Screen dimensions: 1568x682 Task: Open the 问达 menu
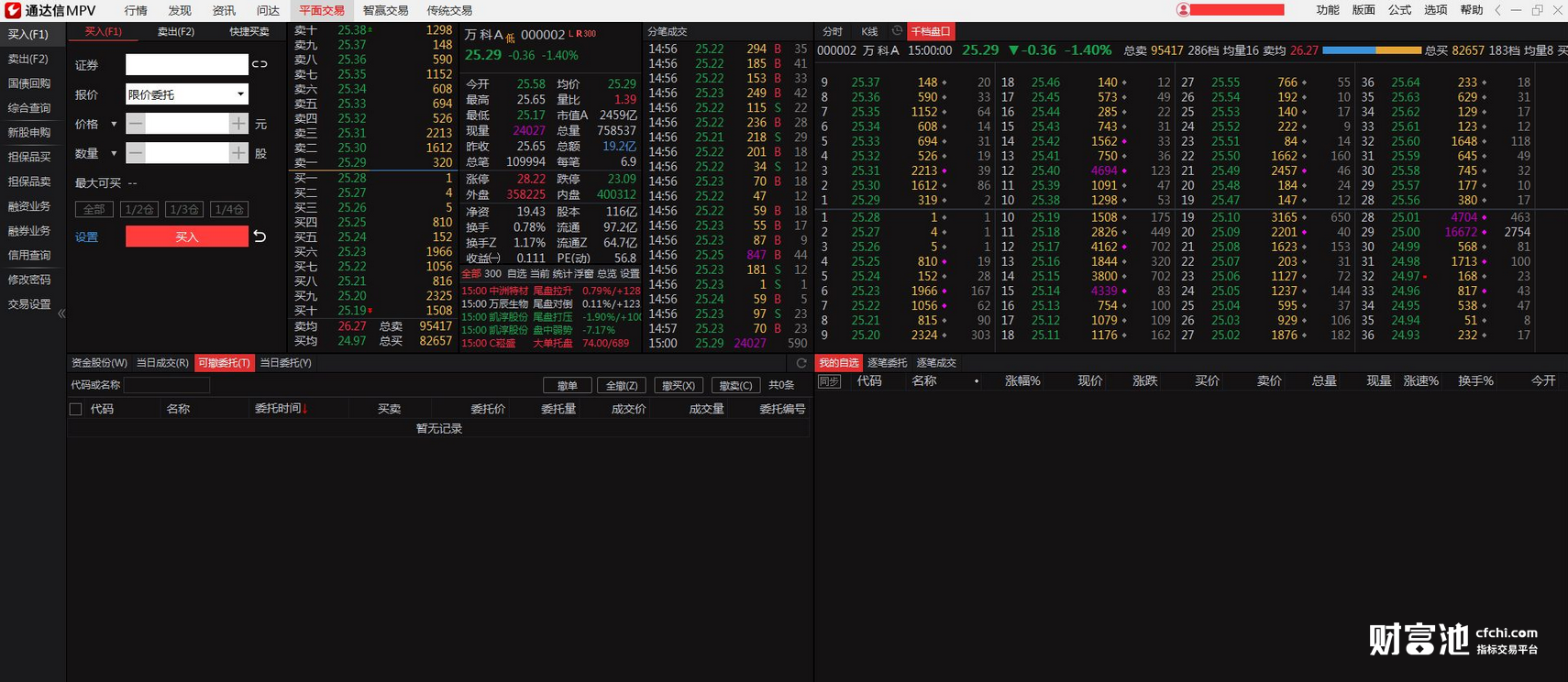tap(268, 10)
